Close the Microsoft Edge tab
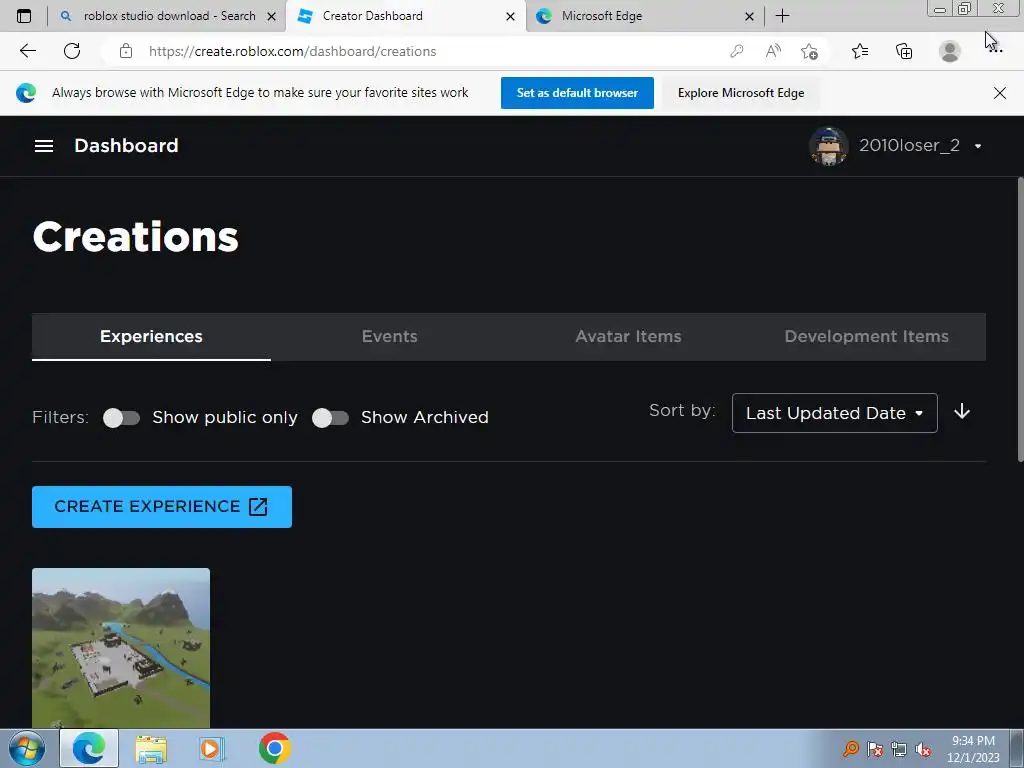 (750, 16)
